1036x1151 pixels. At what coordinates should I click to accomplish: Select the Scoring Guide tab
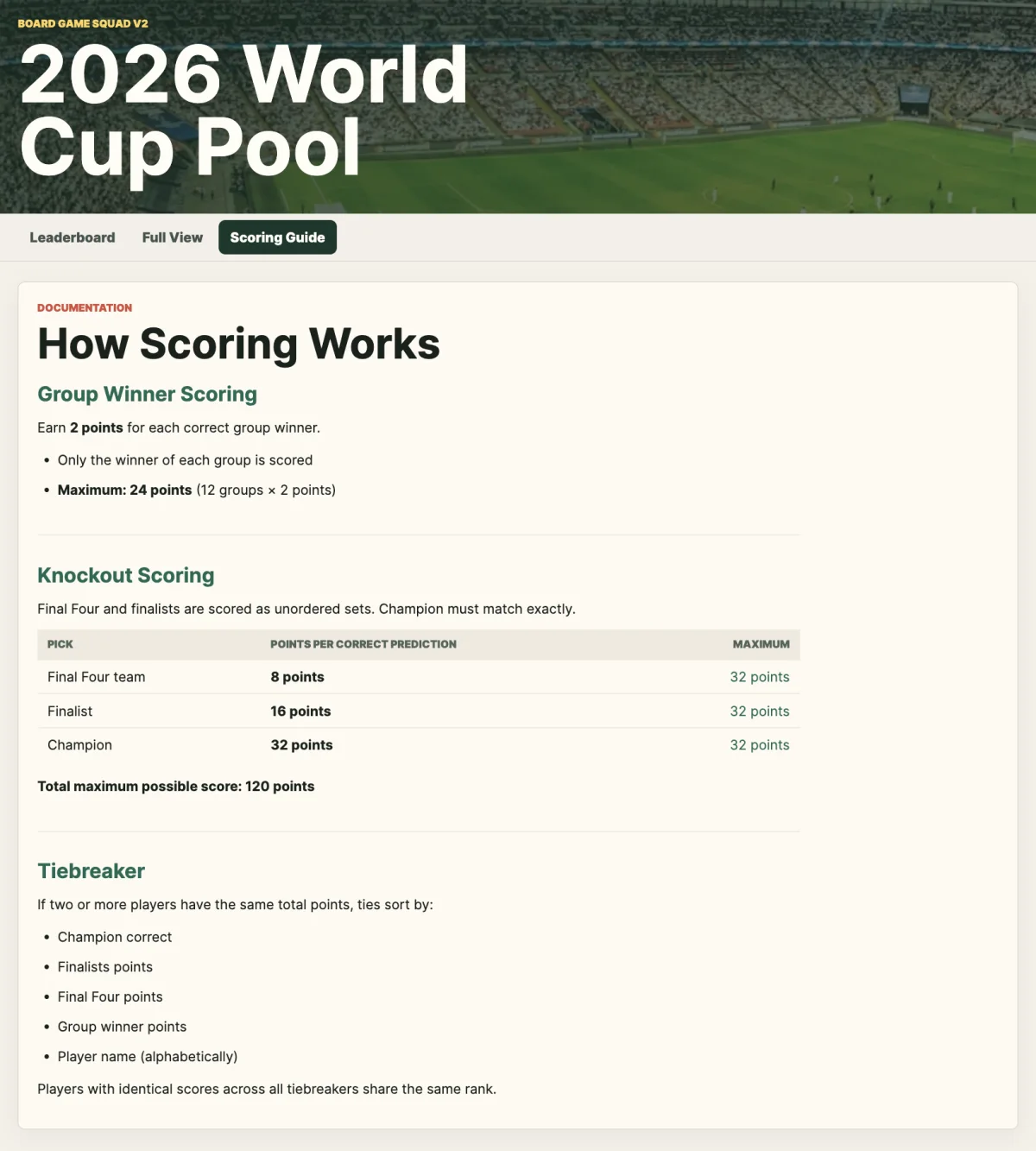point(277,237)
